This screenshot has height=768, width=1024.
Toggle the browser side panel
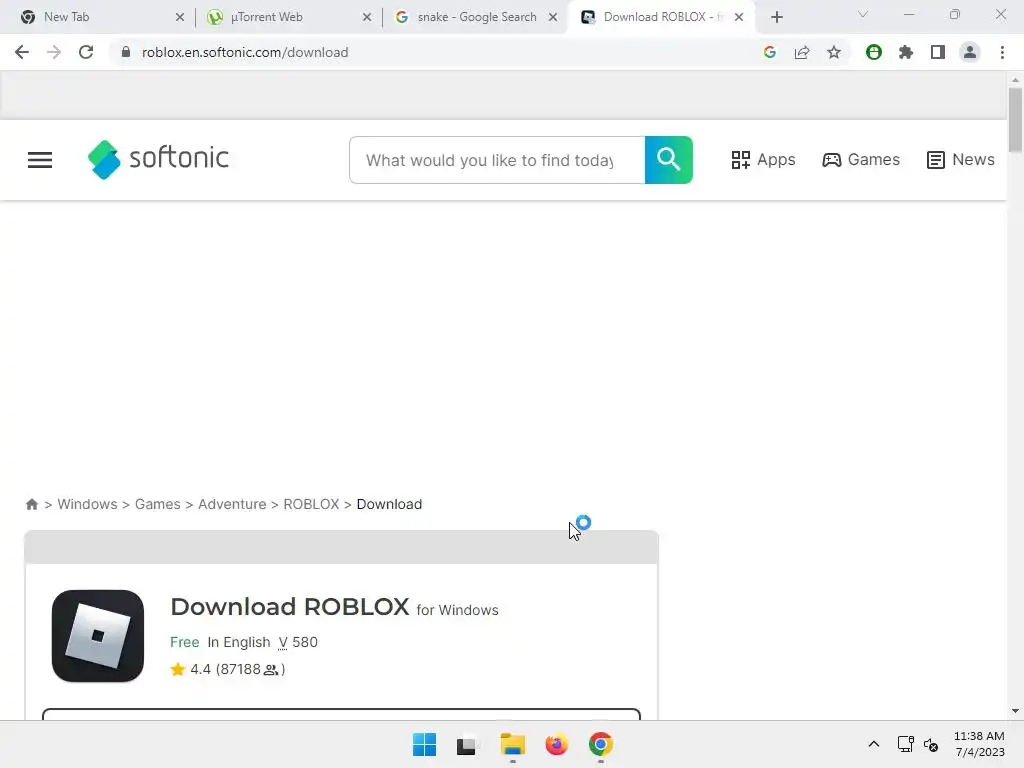[x=938, y=52]
